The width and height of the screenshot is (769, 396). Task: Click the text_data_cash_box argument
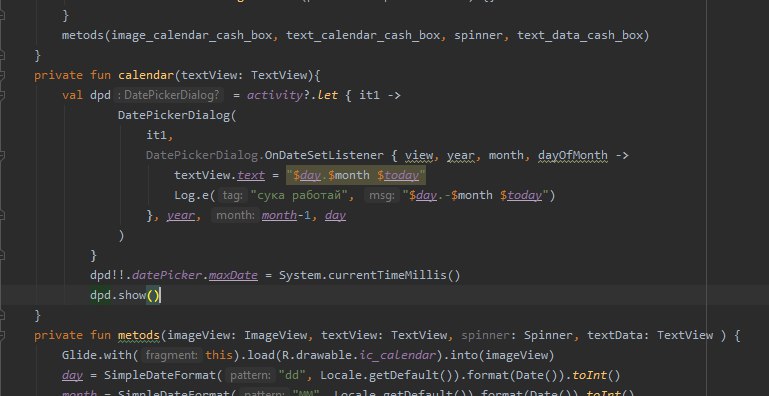coord(580,35)
